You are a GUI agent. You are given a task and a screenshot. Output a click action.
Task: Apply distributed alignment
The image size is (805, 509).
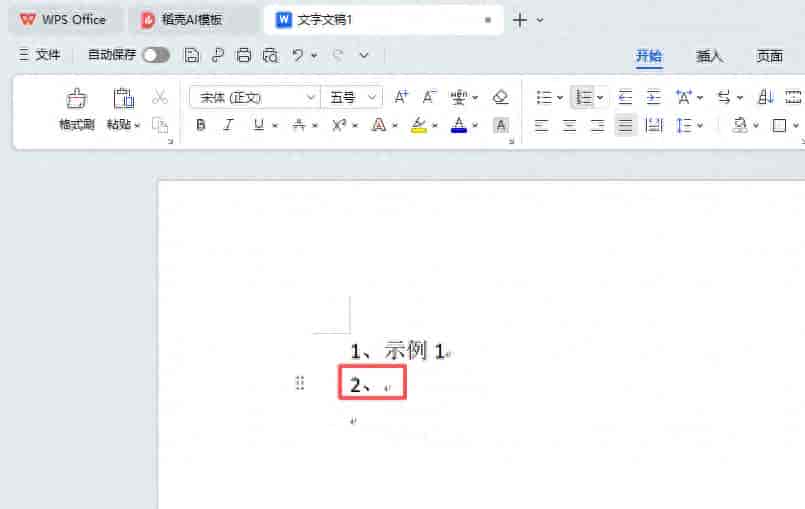[654, 125]
